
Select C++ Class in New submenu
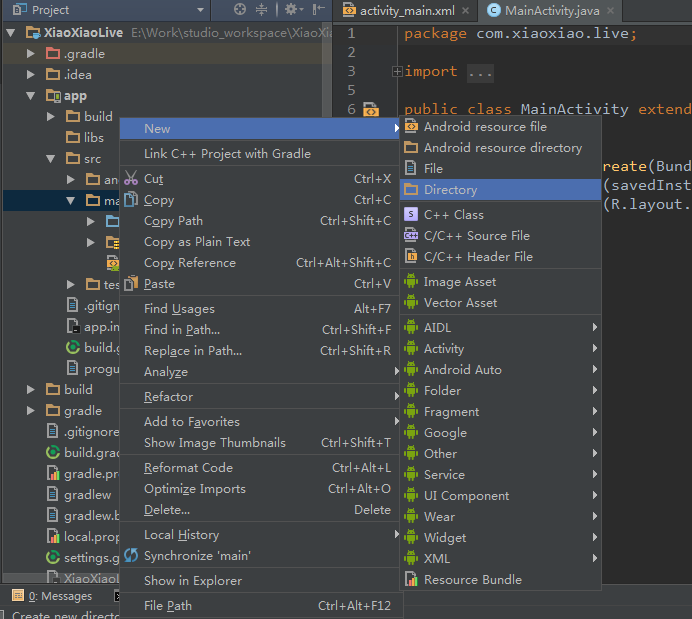500,215
